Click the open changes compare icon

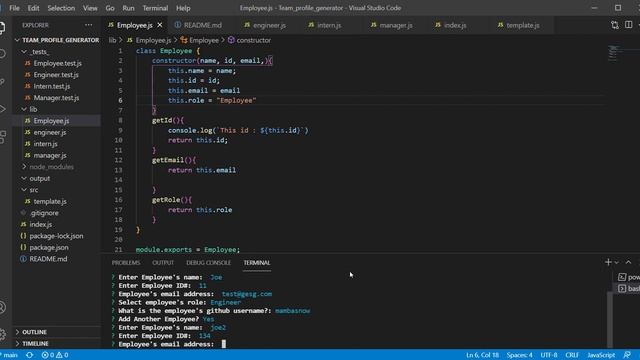[615, 25]
